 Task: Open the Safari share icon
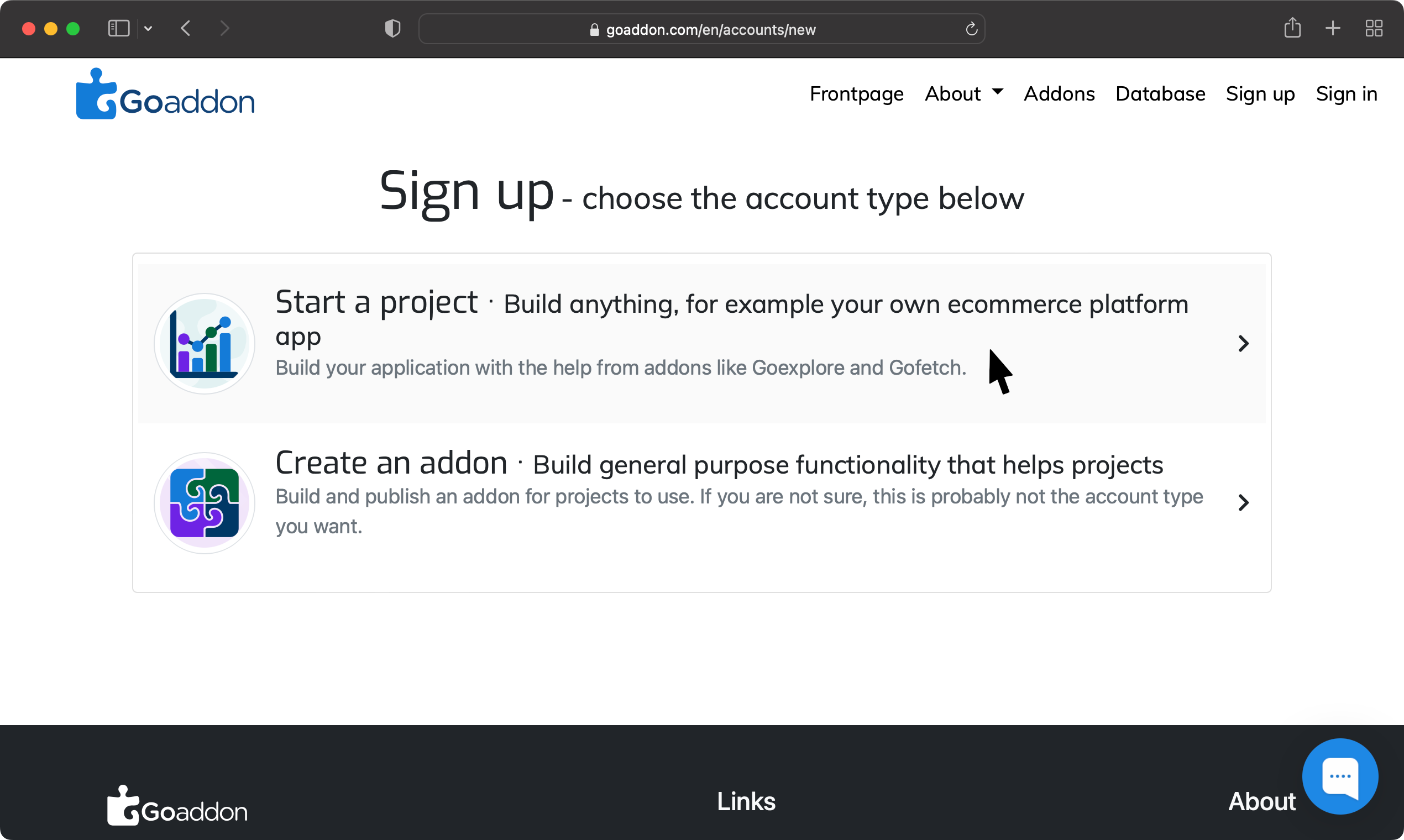coord(1292,28)
